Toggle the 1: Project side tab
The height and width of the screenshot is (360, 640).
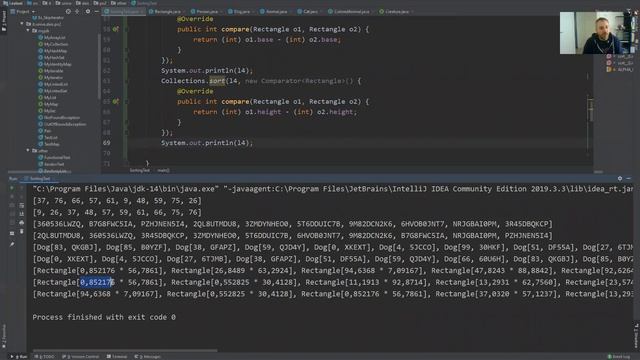[4, 21]
